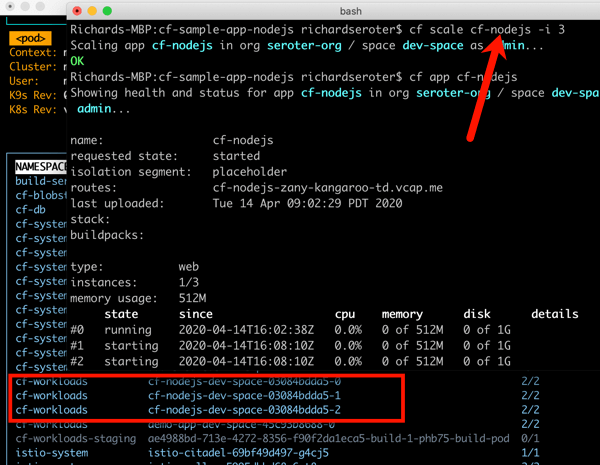This screenshot has width=600, height=465.
Task: Click the NAMESPACE column header
Action: [38, 167]
